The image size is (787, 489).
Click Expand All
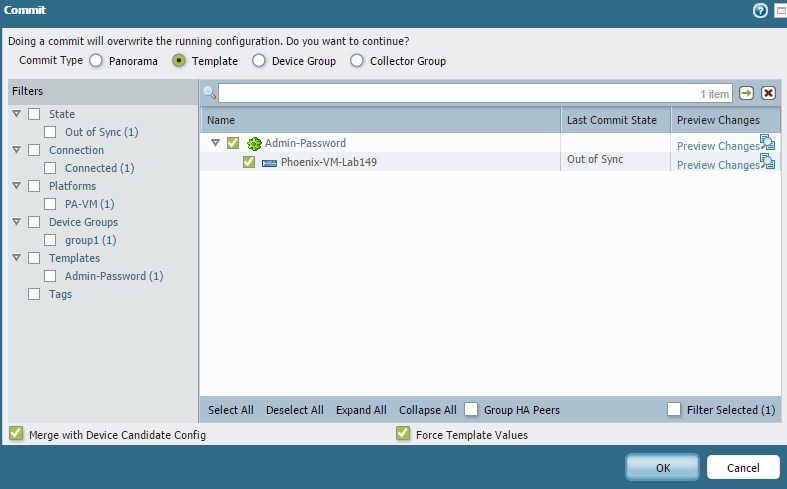pos(361,410)
